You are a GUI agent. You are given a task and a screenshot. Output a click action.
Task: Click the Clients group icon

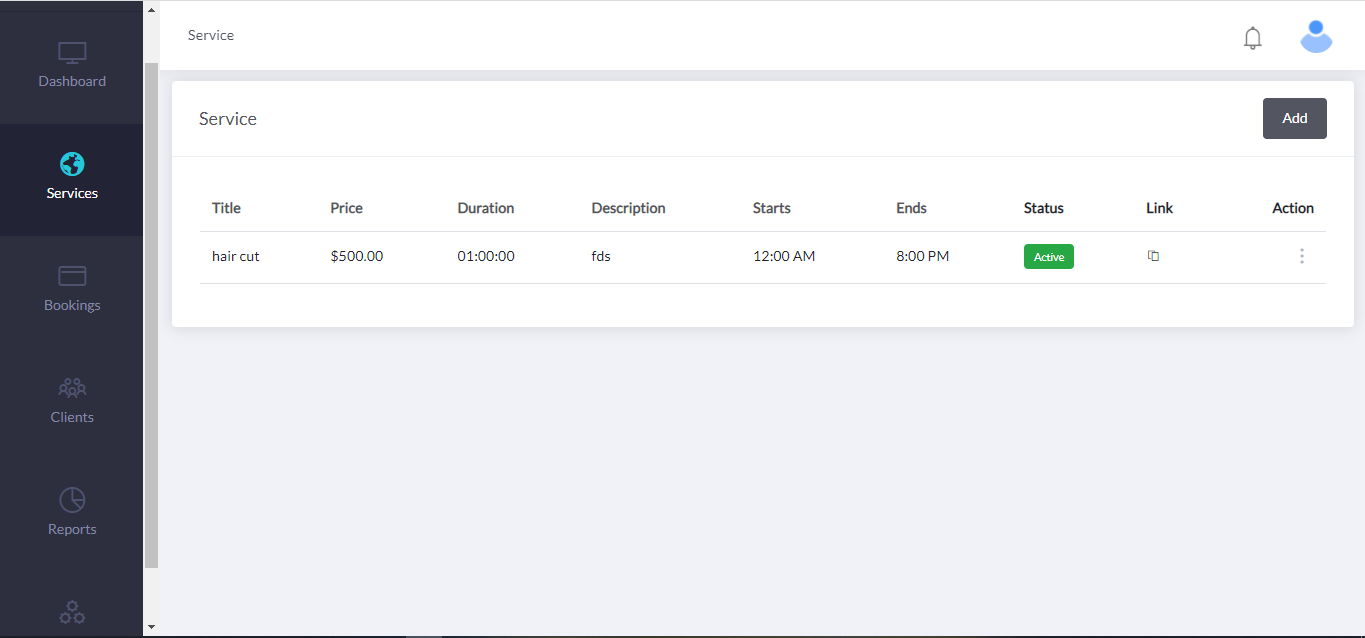coord(71,388)
